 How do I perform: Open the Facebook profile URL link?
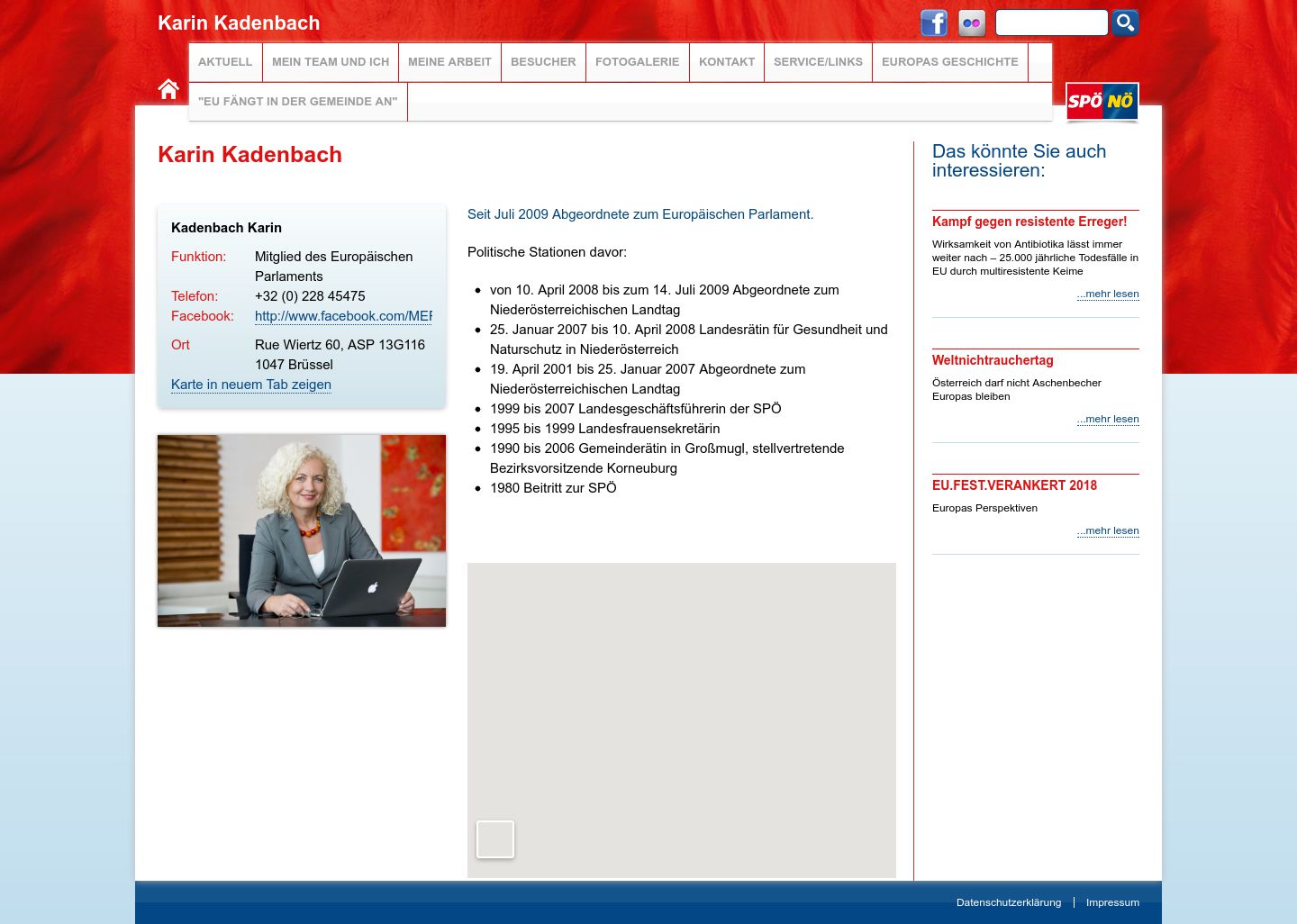coord(343,316)
